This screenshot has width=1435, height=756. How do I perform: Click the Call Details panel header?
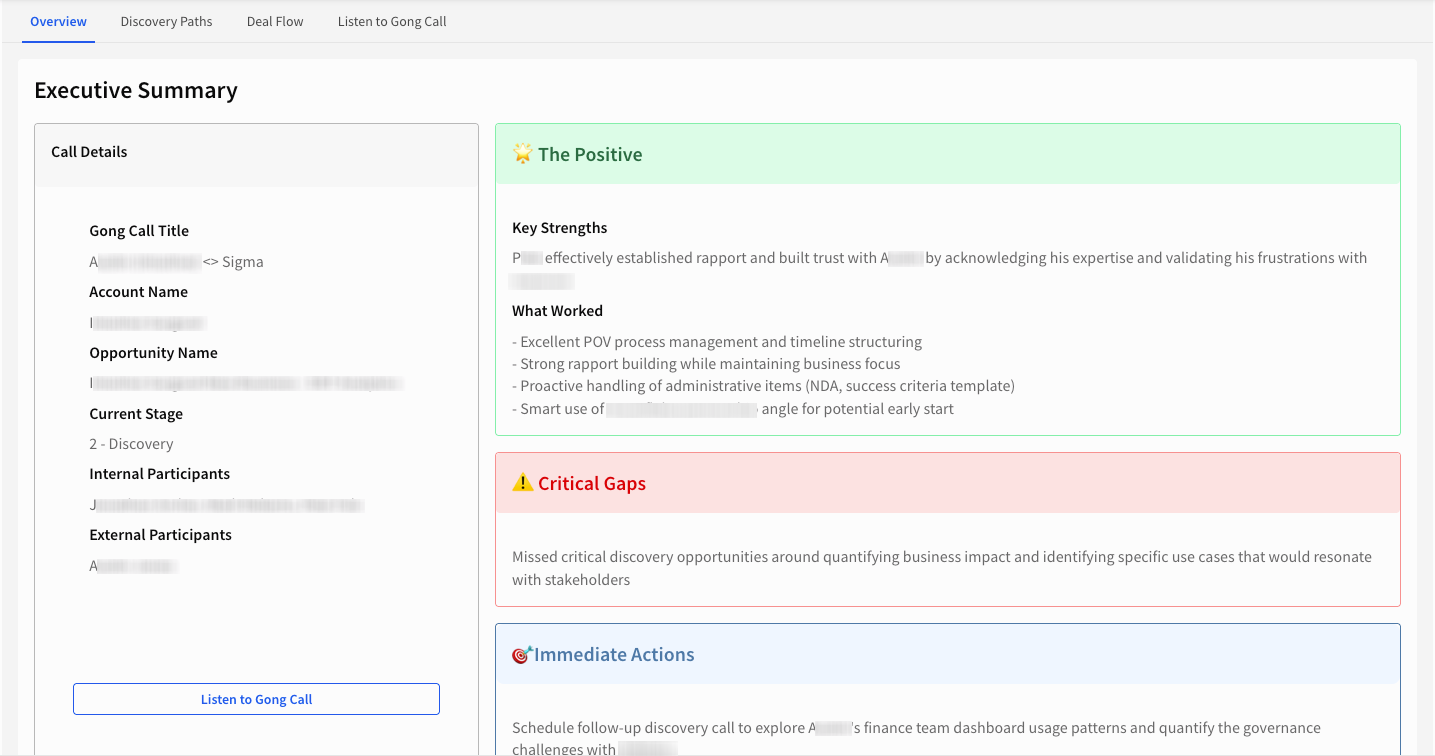pos(256,155)
